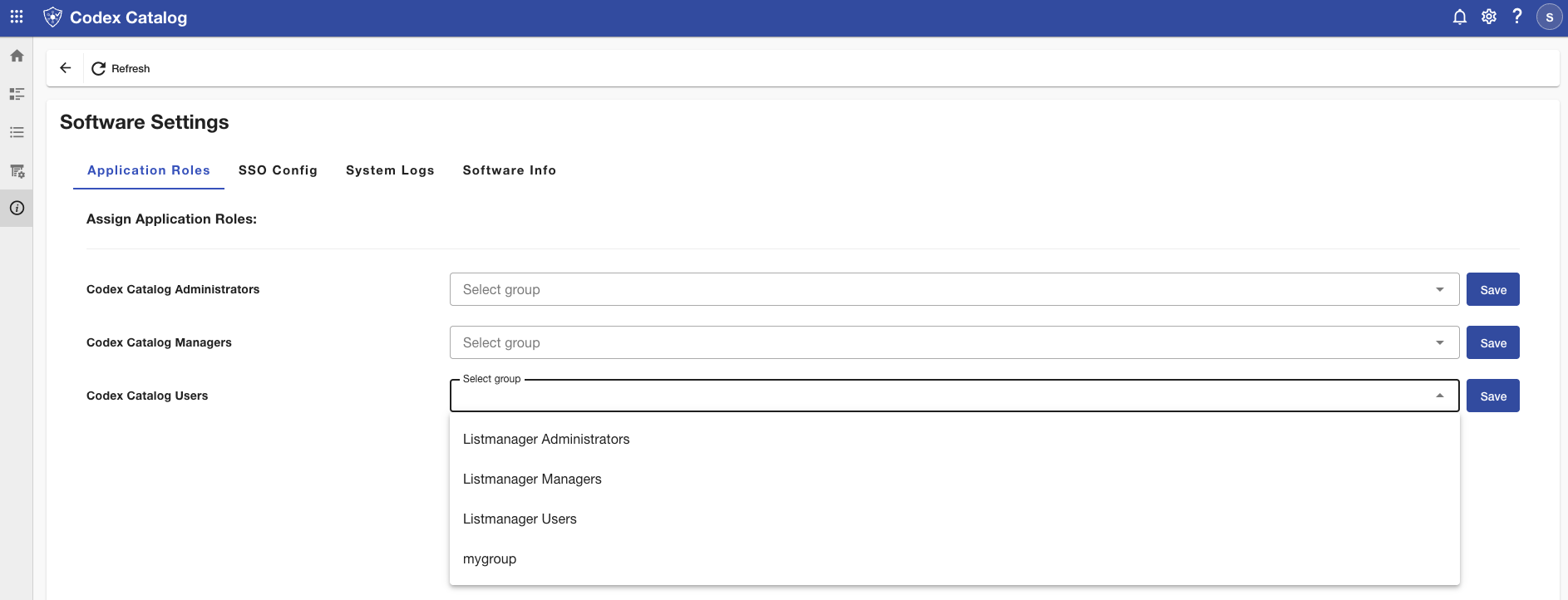Save the Codex Catalog Users role
Screen dimensions: 1568x600
coord(1492,396)
